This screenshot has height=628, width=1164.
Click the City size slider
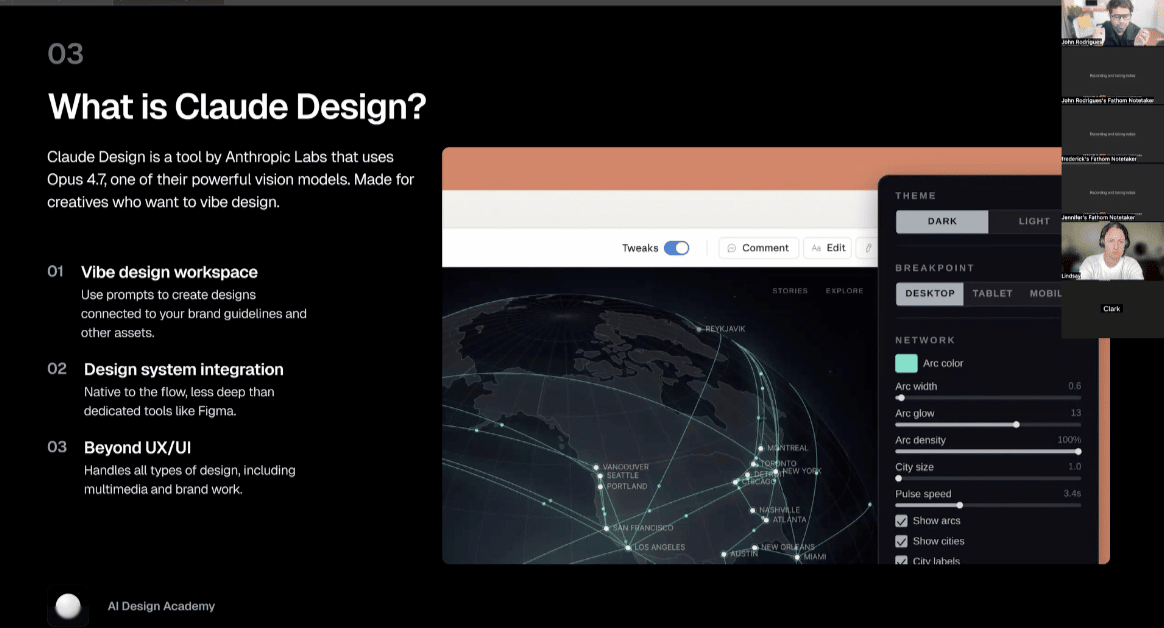[988, 478]
